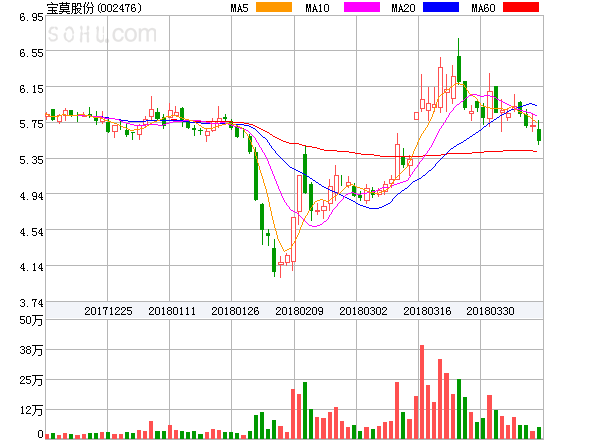This screenshot has width=600, height=440.
Task: Click the 5.75 price axis label
Action: click(31, 124)
